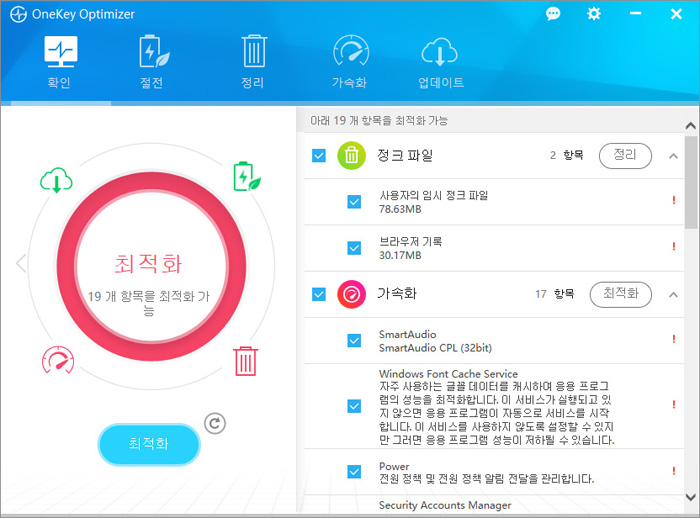Image resolution: width=700 pixels, height=518 pixels.
Task: Switch to the 가속화 acceleration tab
Action: [350, 62]
